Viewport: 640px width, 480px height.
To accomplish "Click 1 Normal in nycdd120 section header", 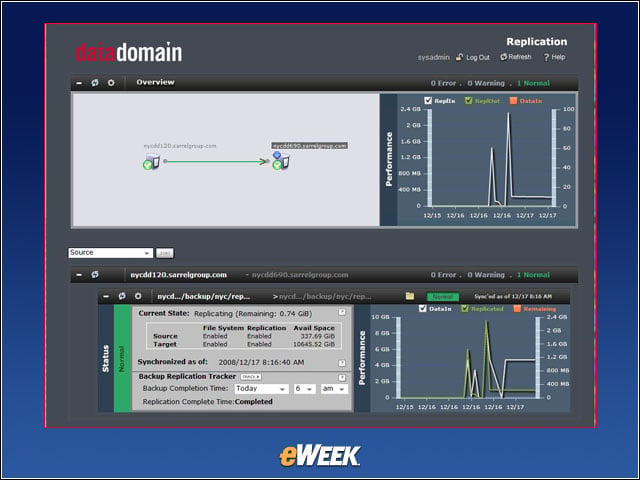I will pyautogui.click(x=533, y=275).
